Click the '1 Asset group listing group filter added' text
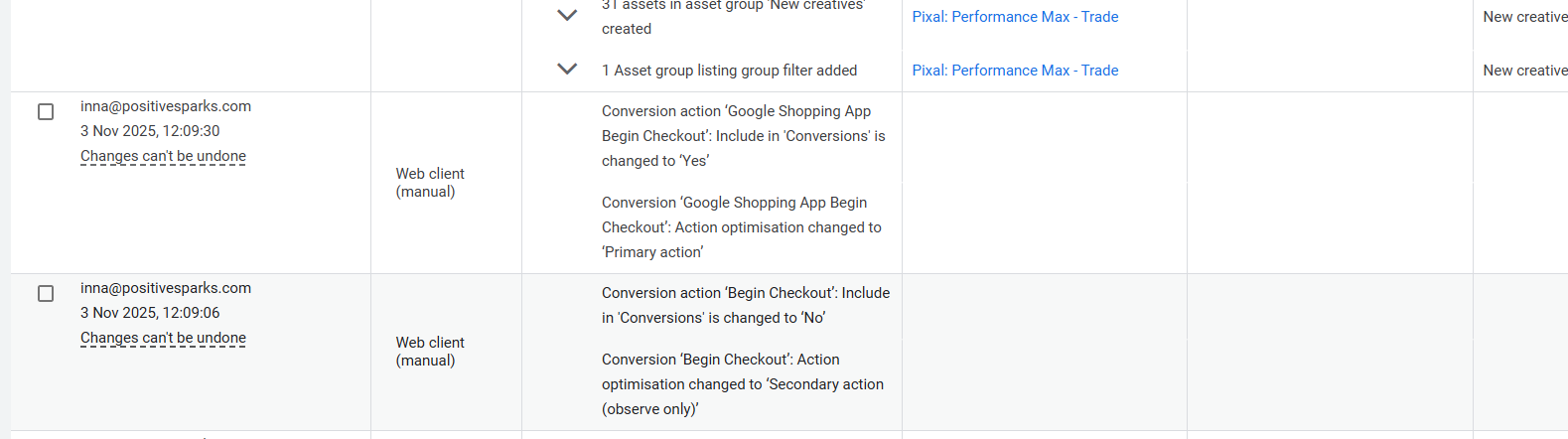Screen dimensions: 1568x439 coord(729,71)
